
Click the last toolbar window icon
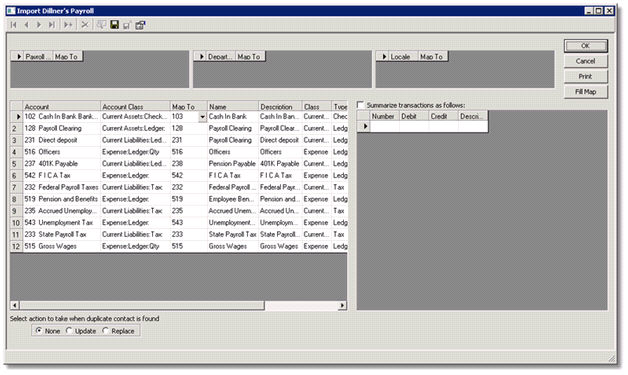(140, 25)
